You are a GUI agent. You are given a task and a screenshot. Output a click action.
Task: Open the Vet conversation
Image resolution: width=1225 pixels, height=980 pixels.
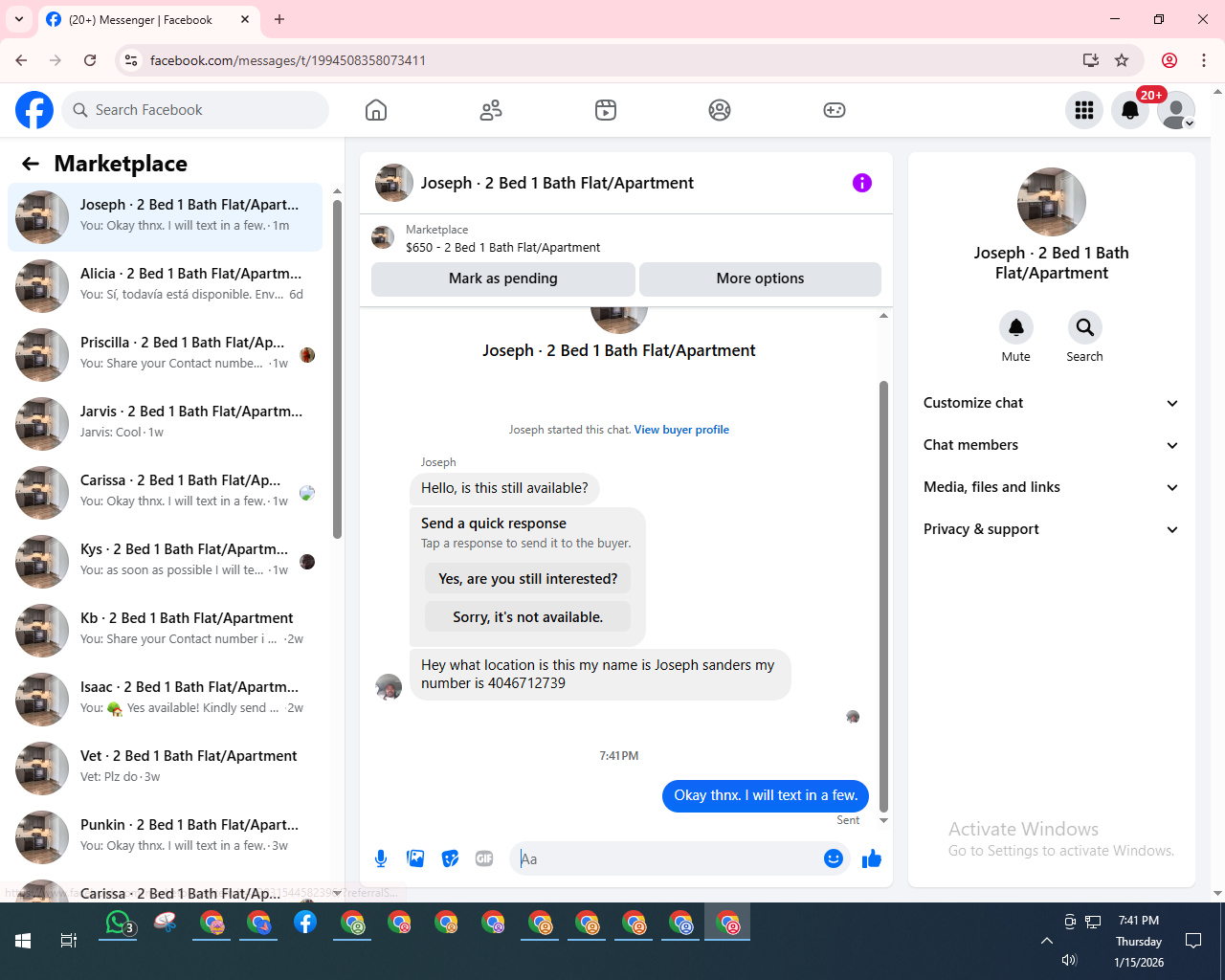165,768
